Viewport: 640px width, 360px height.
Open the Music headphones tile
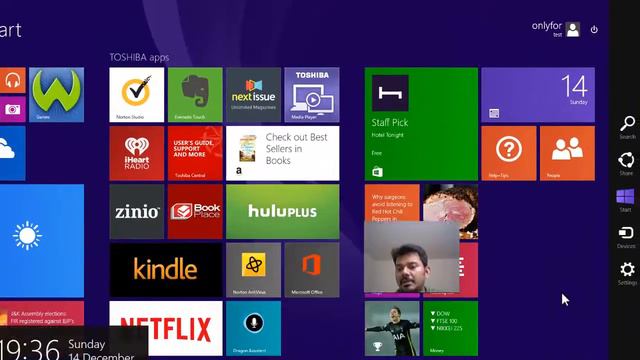click(x=13, y=80)
